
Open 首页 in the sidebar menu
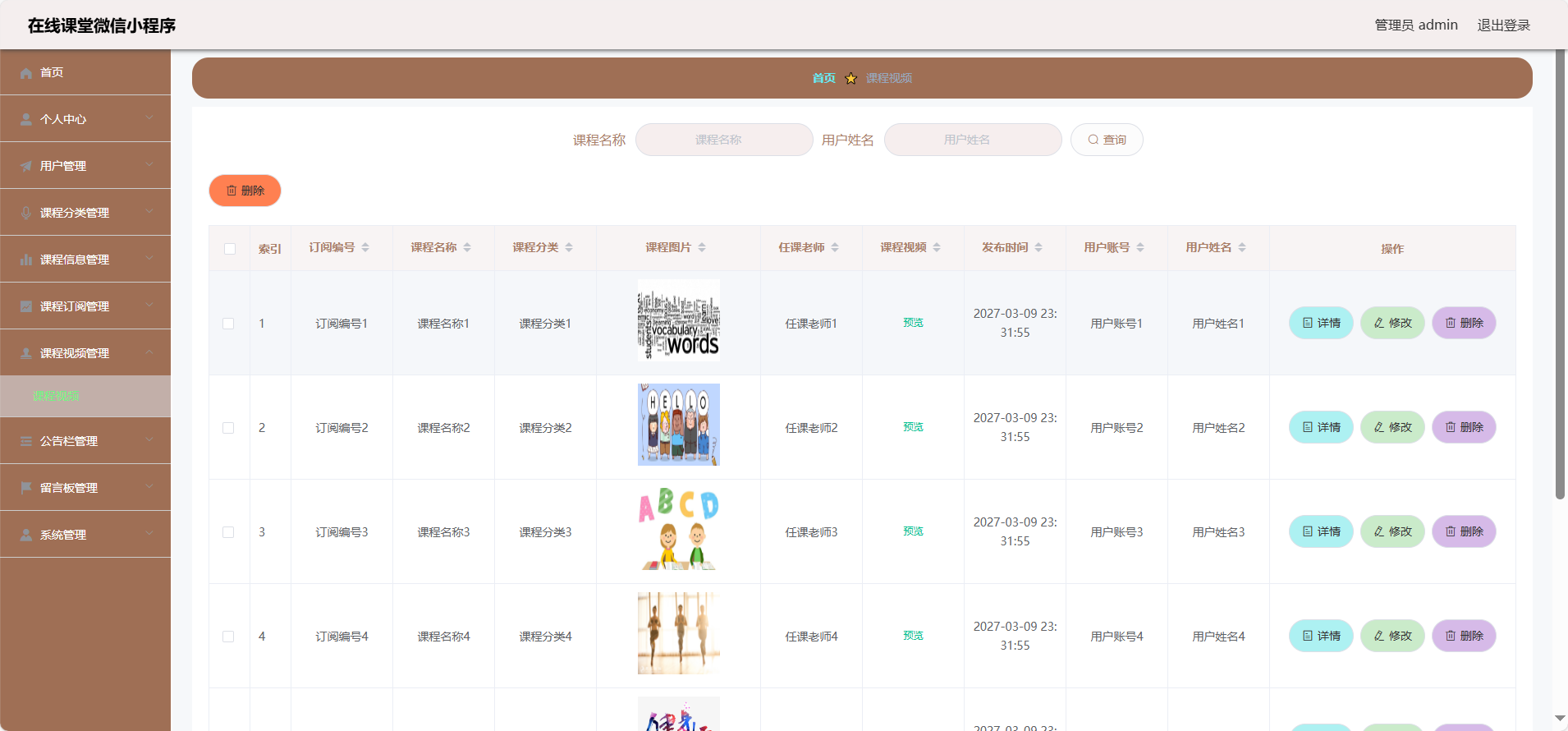[x=85, y=72]
